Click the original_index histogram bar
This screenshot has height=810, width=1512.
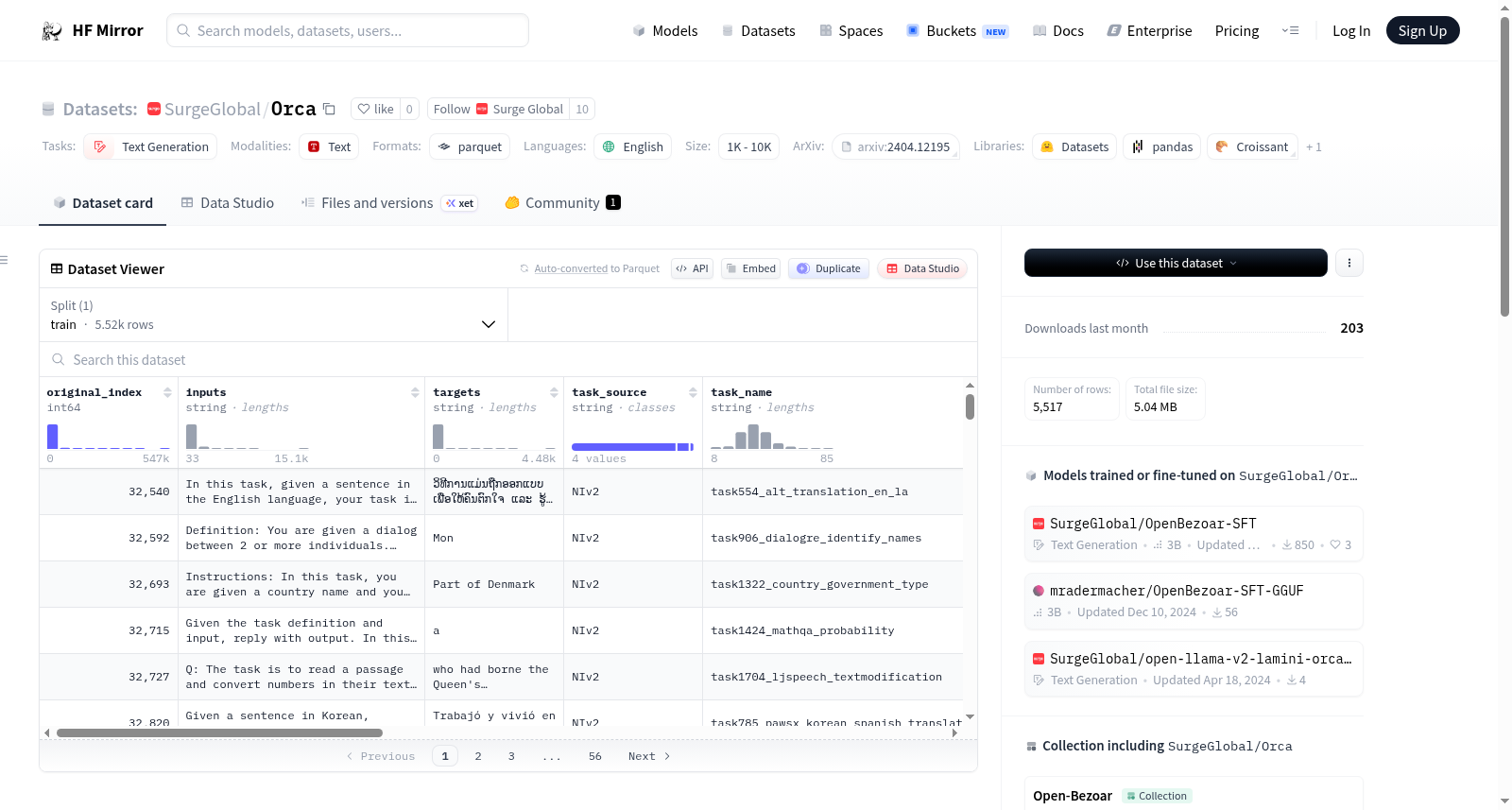[x=53, y=437]
